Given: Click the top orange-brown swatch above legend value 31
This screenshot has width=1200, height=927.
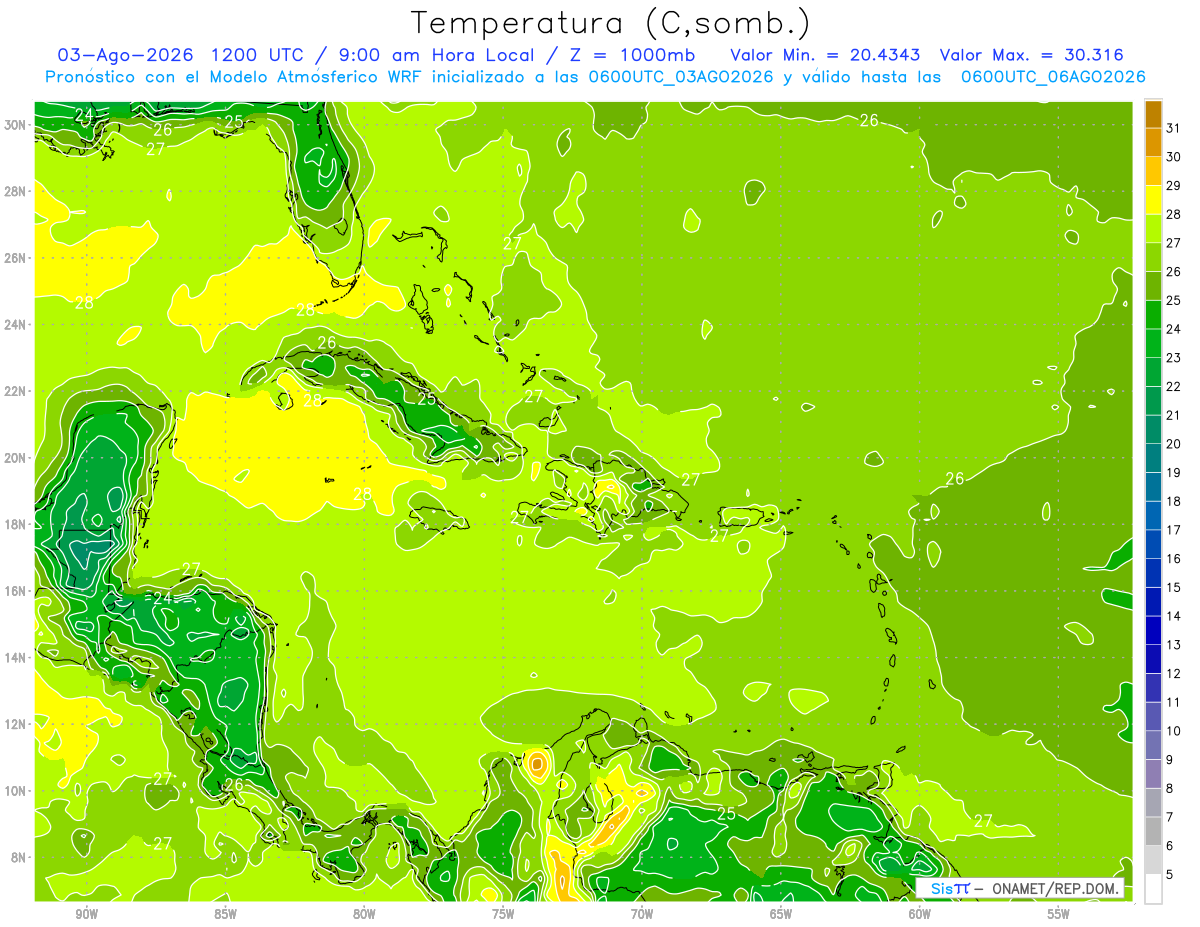Looking at the screenshot, I should coord(1154,114).
